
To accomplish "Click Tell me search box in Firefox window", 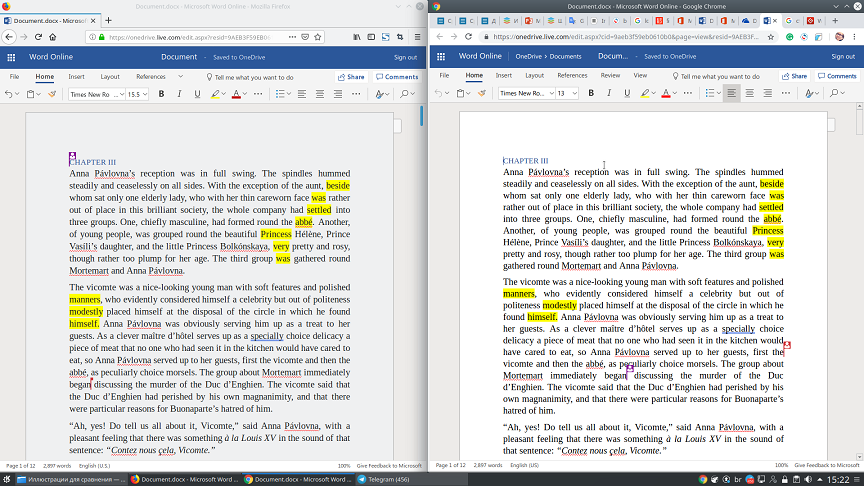I will 250,78.
